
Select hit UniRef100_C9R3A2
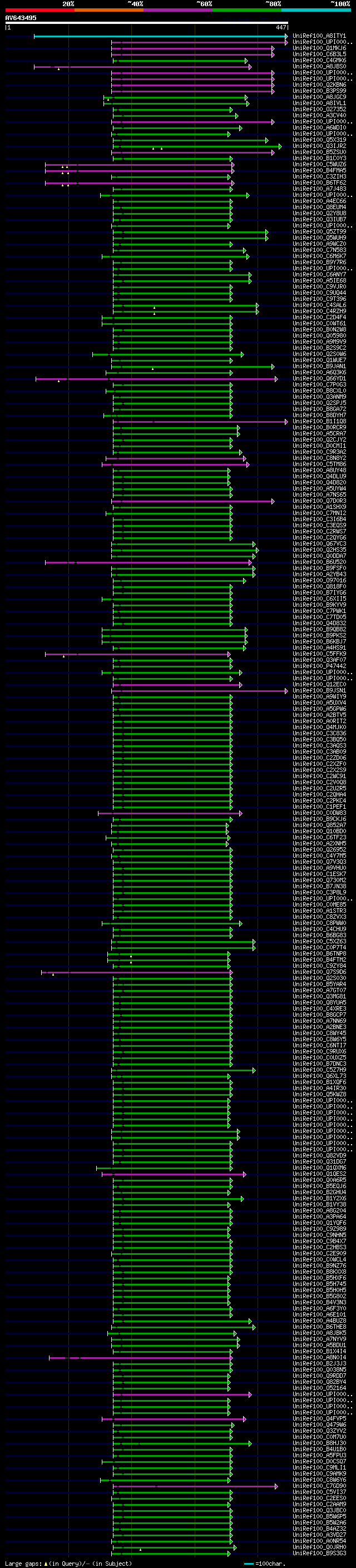pos(319,452)
